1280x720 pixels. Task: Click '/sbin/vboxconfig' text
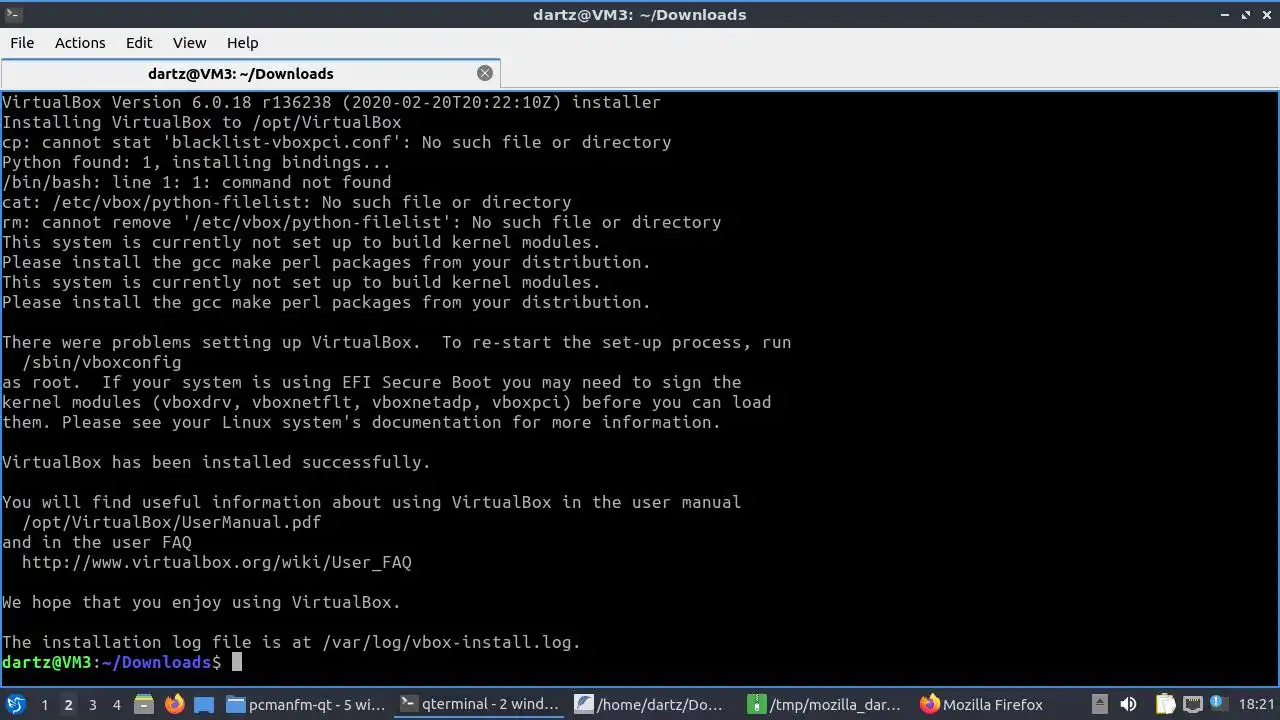point(102,362)
